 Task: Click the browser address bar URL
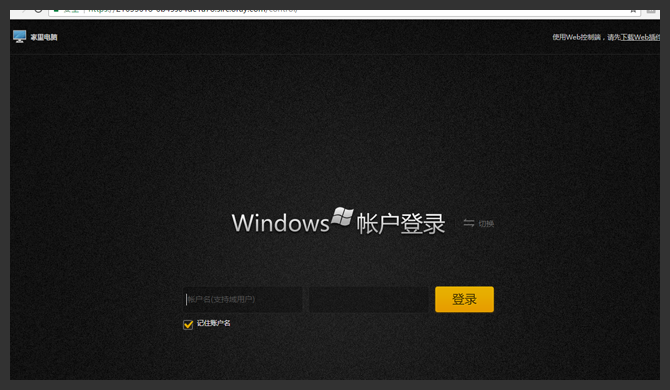click(192, 10)
